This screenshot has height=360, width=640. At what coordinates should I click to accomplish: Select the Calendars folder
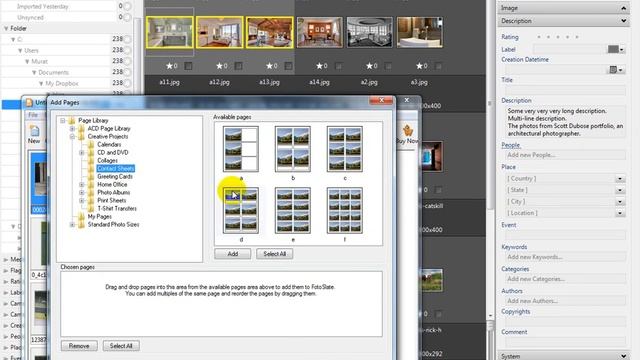click(109, 144)
